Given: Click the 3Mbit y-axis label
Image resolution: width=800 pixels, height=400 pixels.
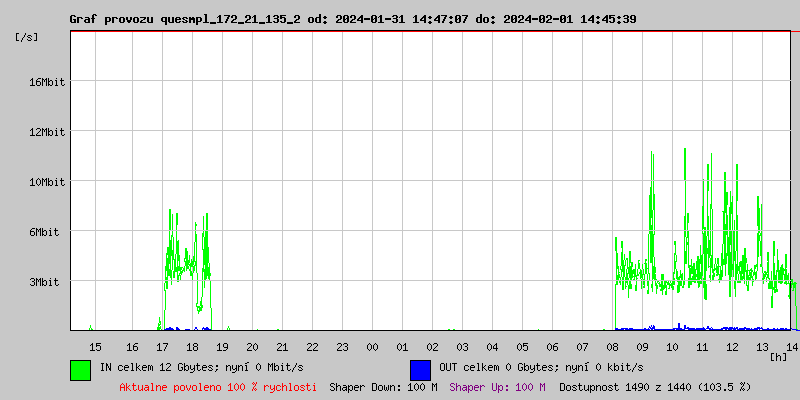Looking at the screenshot, I should click(x=44, y=282).
